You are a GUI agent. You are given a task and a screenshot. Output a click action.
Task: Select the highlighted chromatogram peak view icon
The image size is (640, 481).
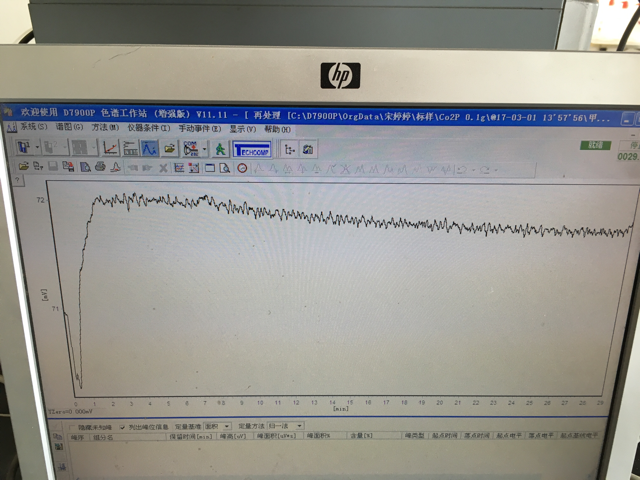tap(149, 148)
